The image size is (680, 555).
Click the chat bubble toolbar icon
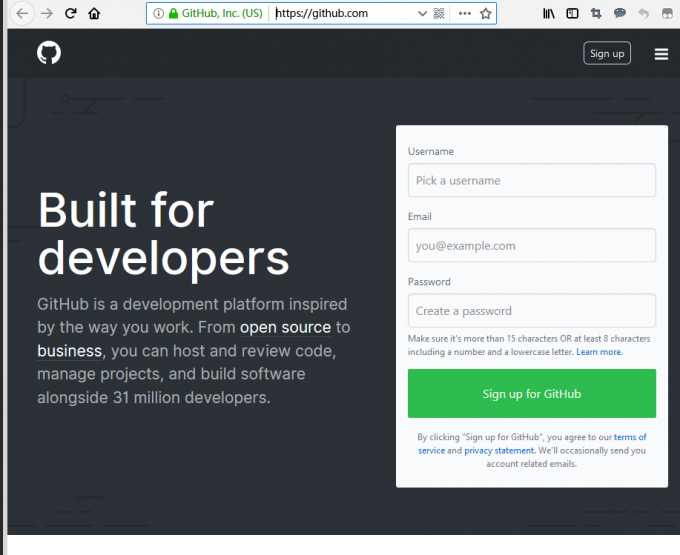(x=620, y=13)
